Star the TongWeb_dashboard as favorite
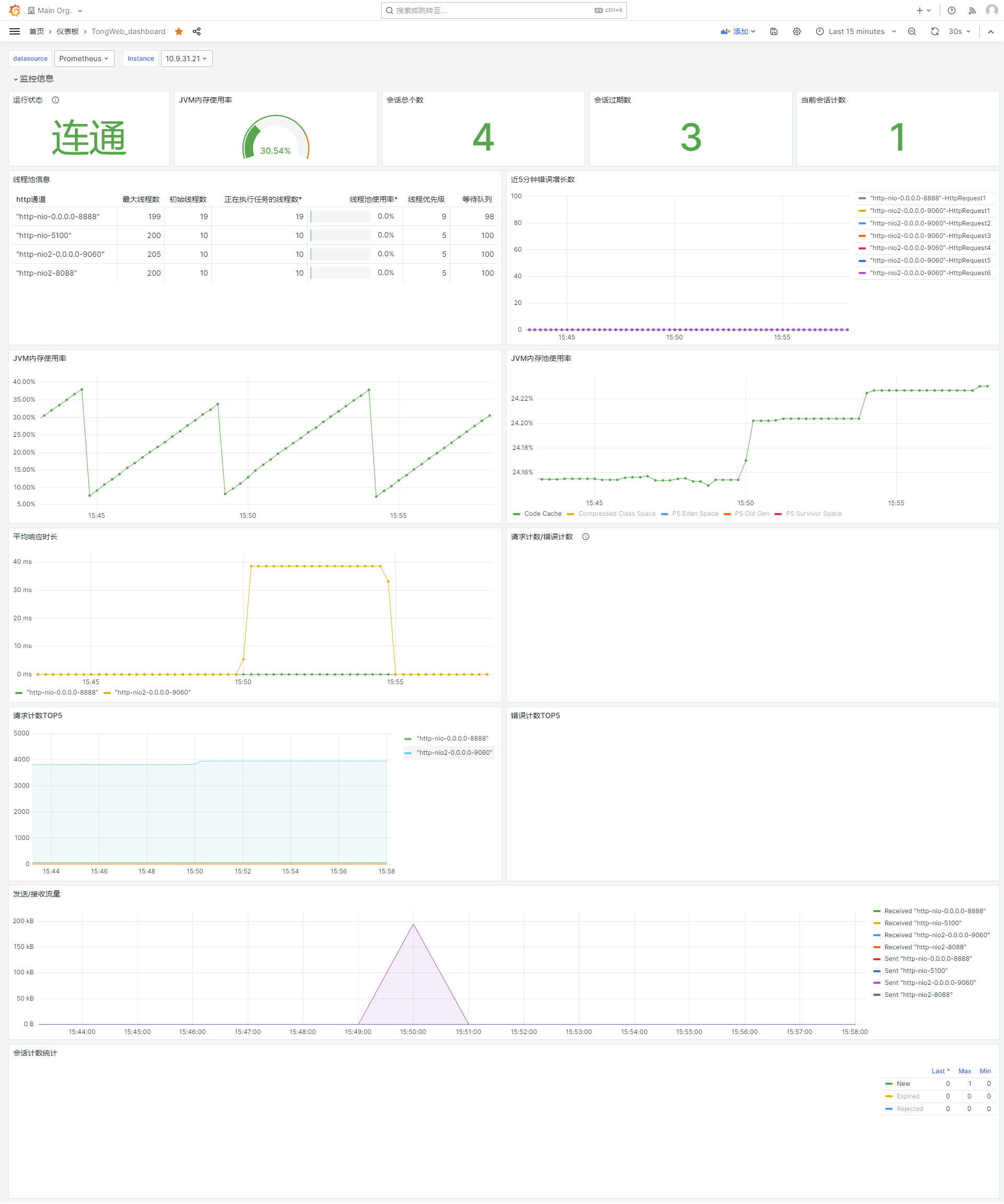Image resolution: width=1004 pixels, height=1204 pixels. (179, 31)
